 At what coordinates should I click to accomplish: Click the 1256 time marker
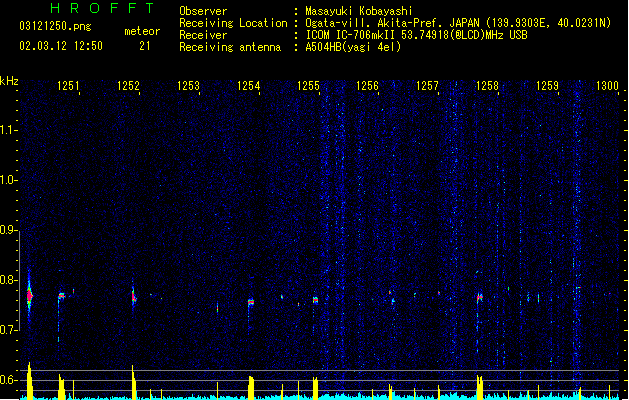(x=367, y=86)
